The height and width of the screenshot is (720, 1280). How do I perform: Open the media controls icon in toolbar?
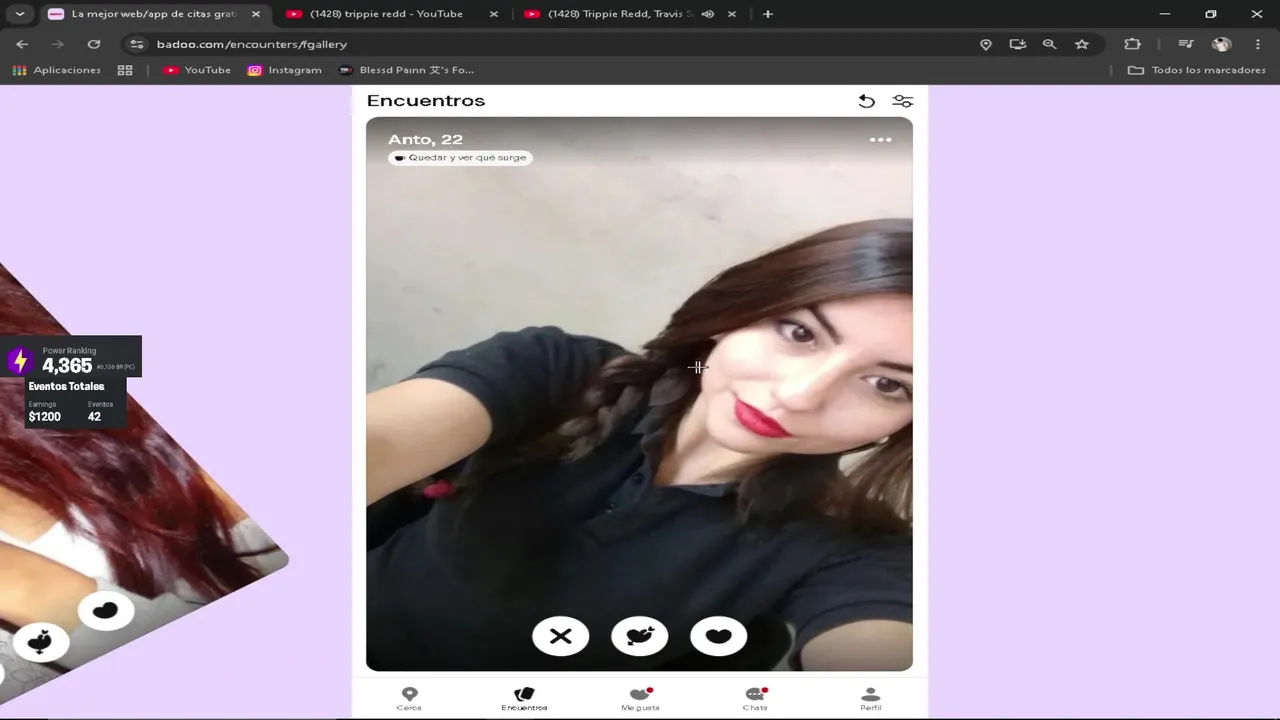click(x=1186, y=44)
